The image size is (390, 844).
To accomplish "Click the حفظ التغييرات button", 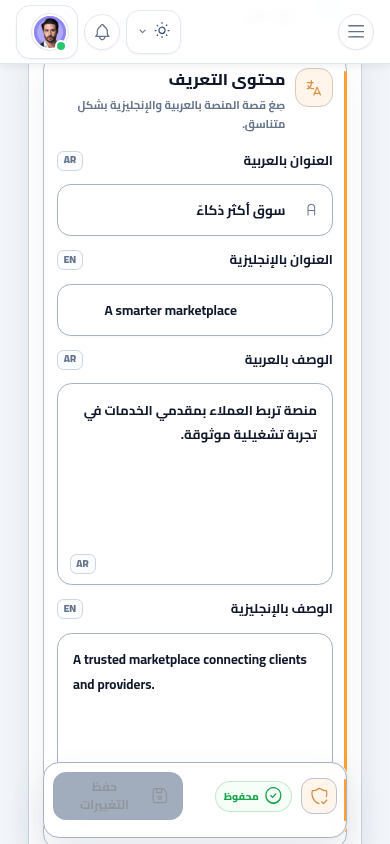I will coord(118,796).
